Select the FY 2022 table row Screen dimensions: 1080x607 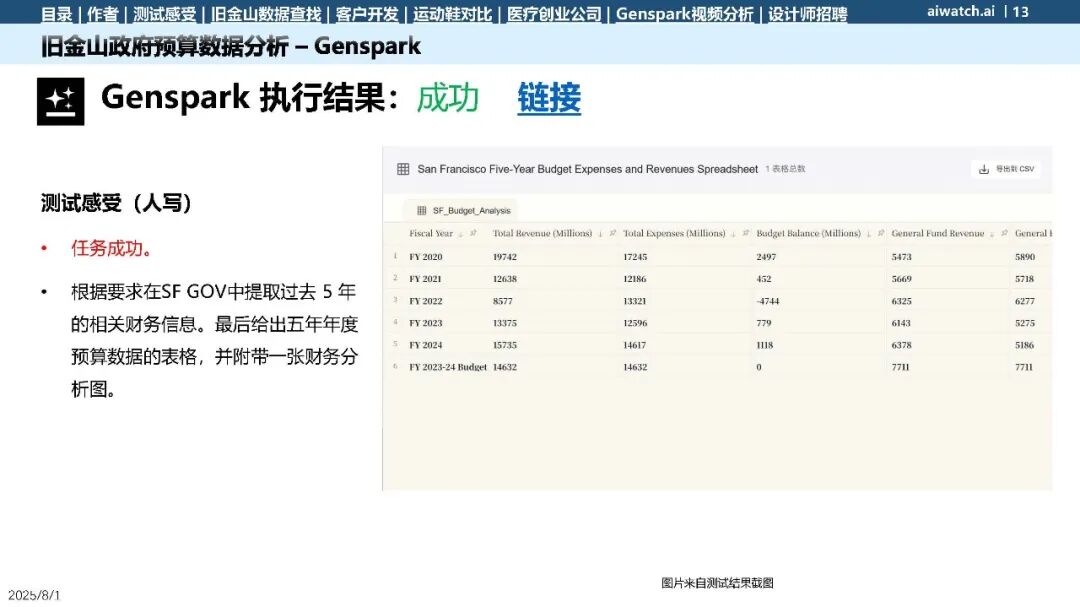coord(717,300)
